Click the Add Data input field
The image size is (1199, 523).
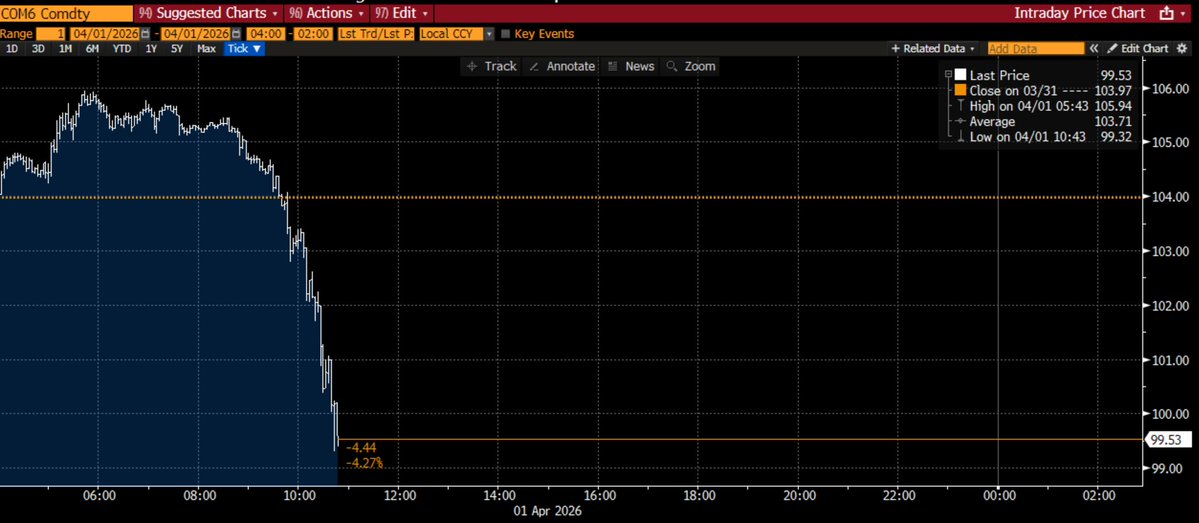click(x=1035, y=48)
